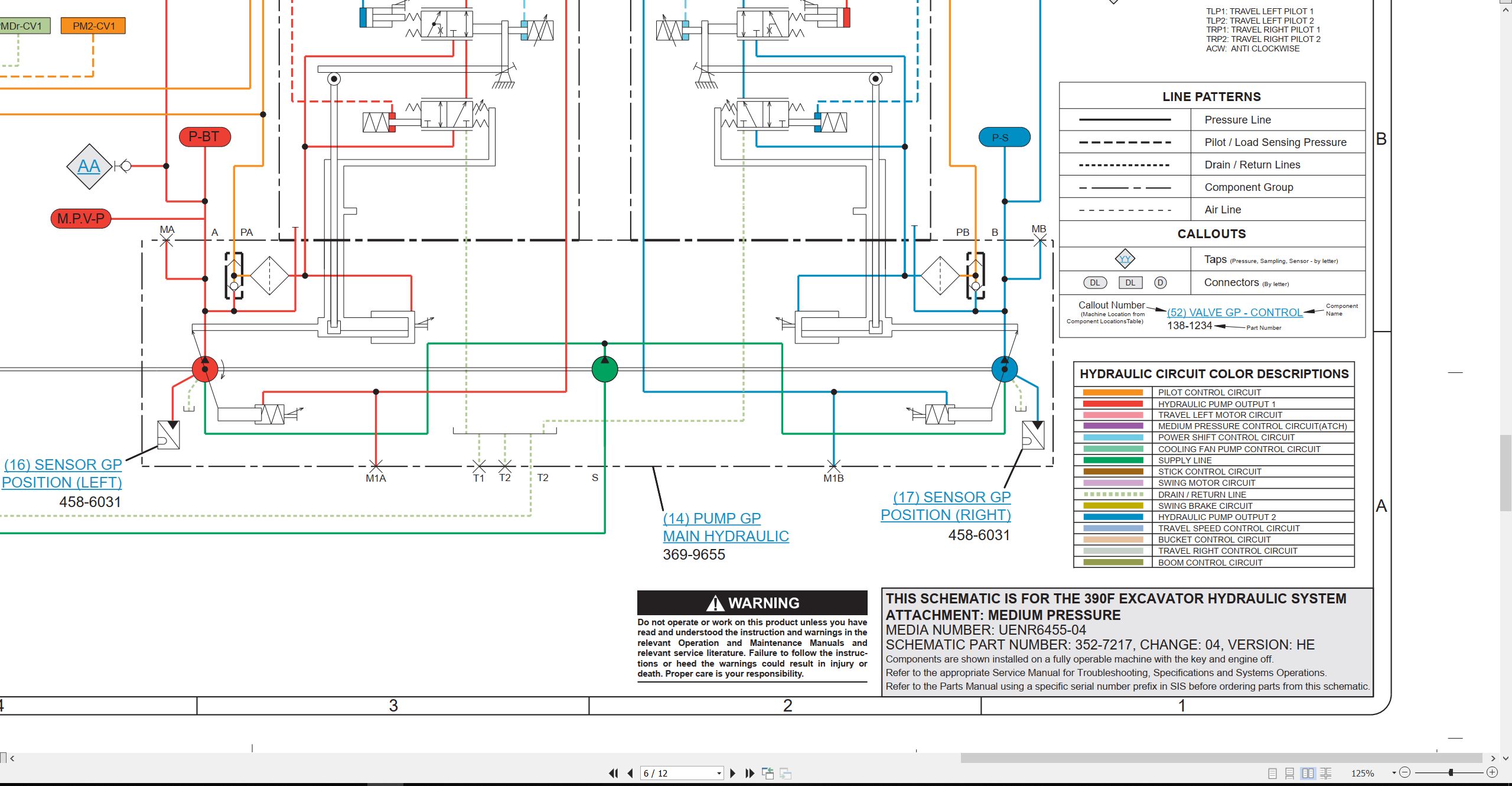The width and height of the screenshot is (1512, 786).
Task: Click the blue pump 2 circle symbol
Action: point(1005,369)
